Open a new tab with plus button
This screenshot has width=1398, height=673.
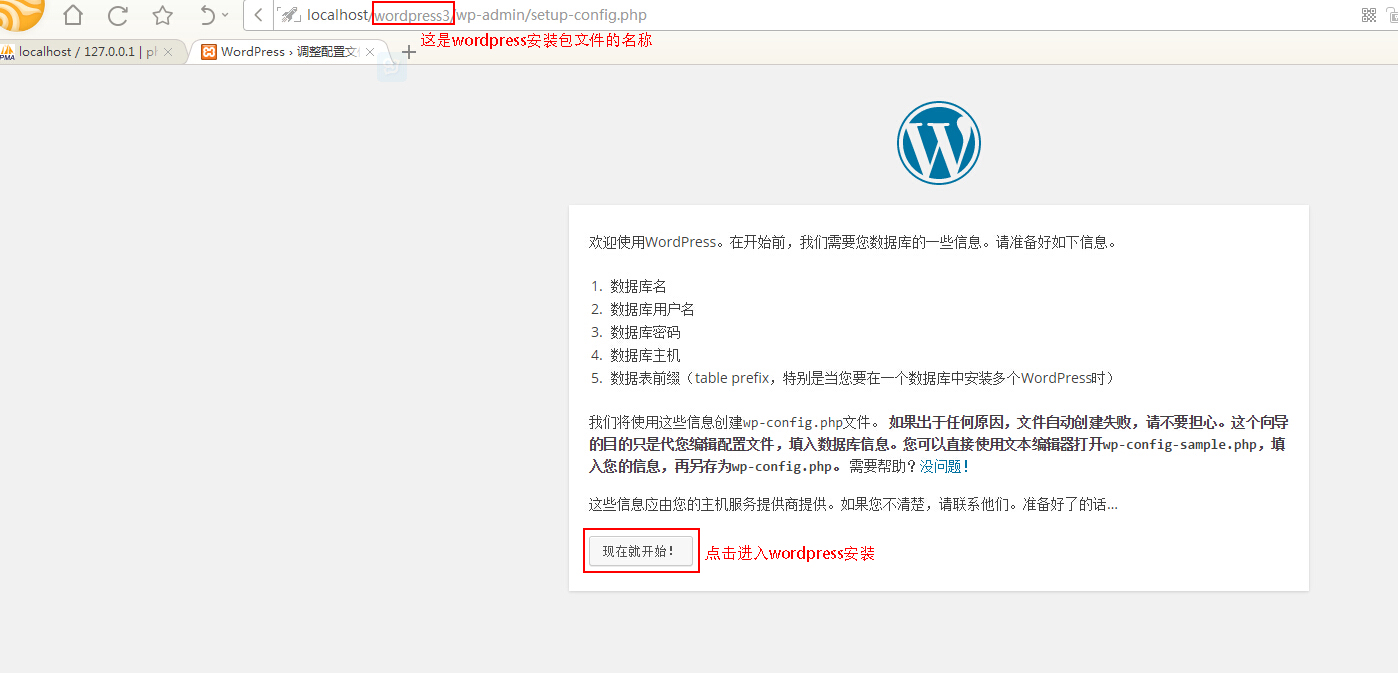click(408, 52)
